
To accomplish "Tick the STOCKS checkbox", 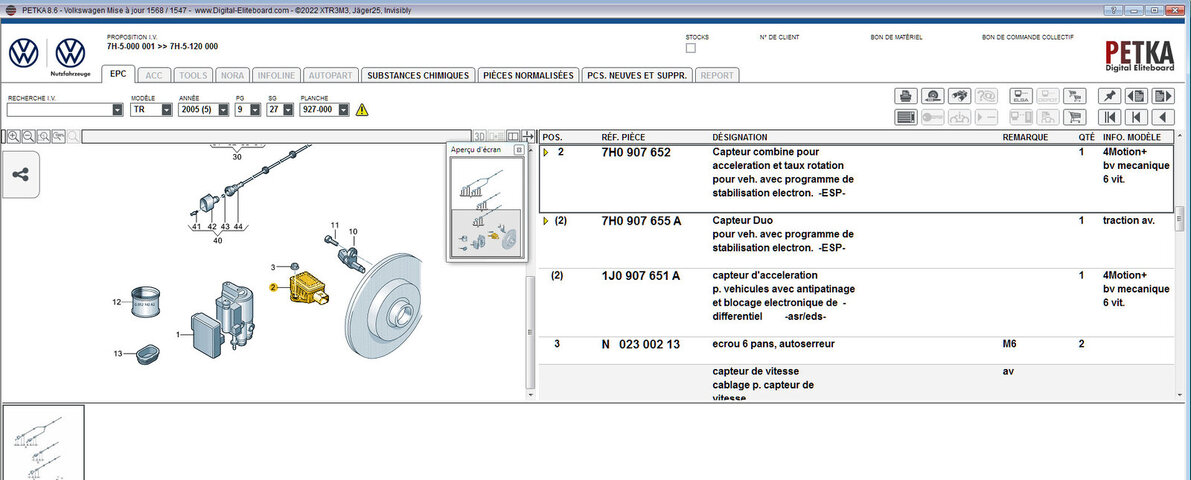I will coord(690,48).
